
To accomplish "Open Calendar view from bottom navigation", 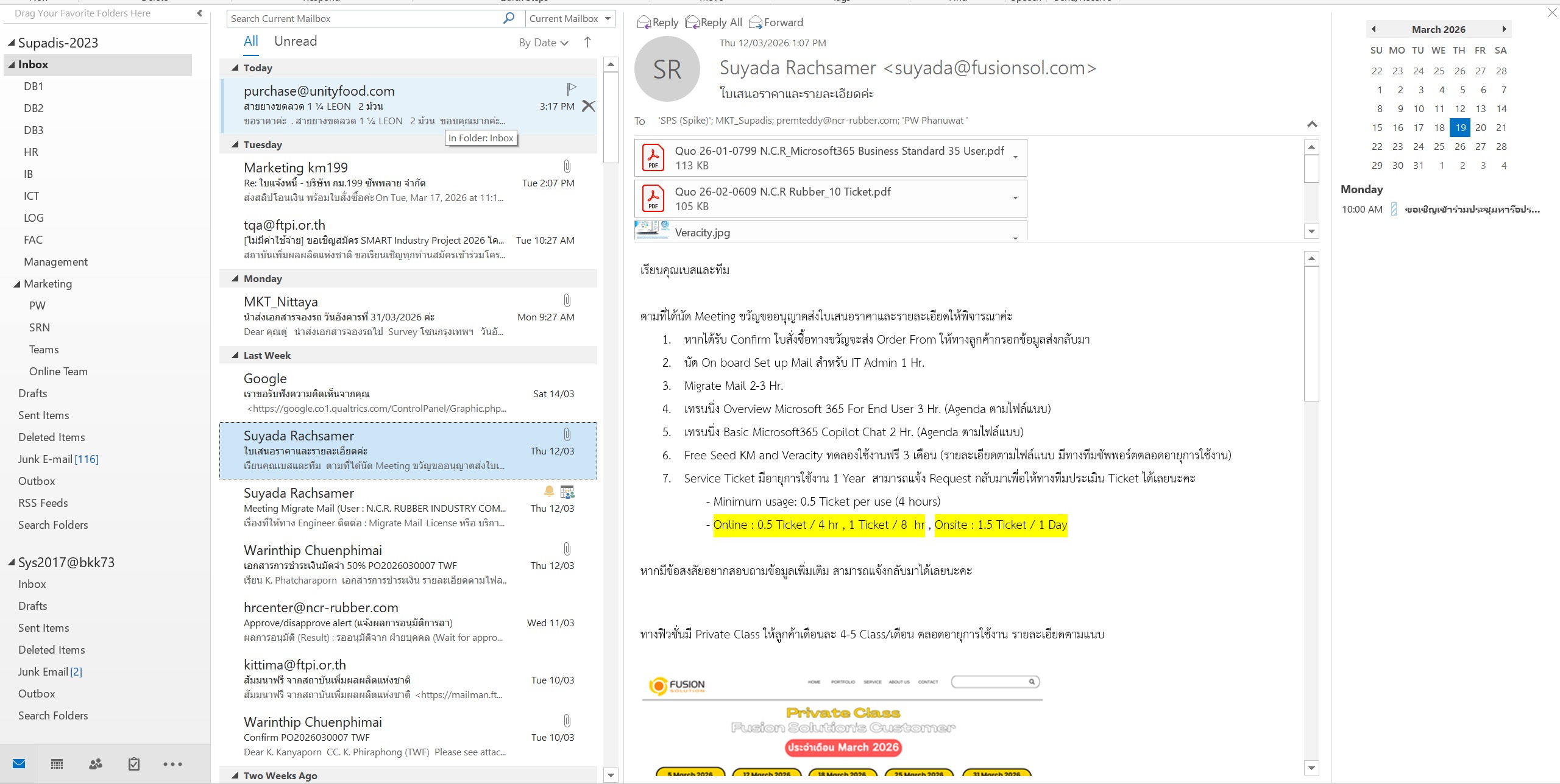I will pos(57,764).
